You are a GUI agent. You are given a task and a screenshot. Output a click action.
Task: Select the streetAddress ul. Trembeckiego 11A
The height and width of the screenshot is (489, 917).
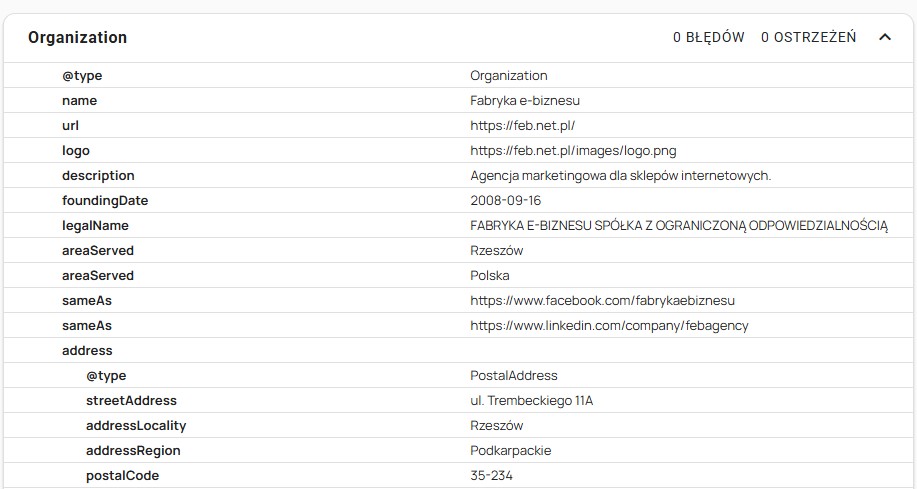531,401
